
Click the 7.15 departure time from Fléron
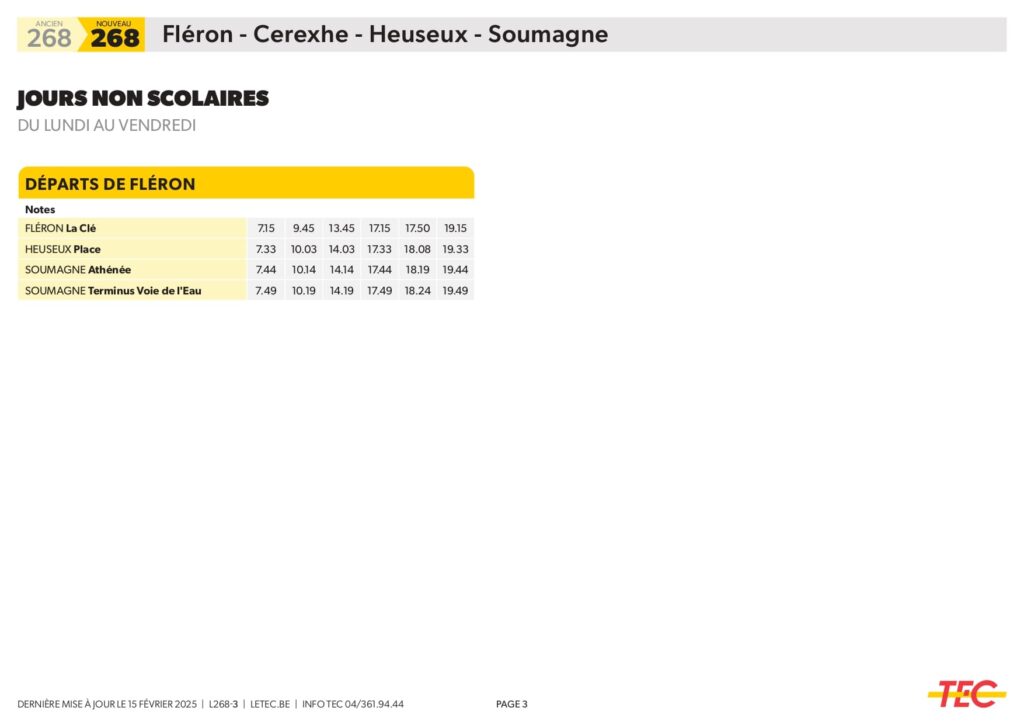pyautogui.click(x=266, y=228)
